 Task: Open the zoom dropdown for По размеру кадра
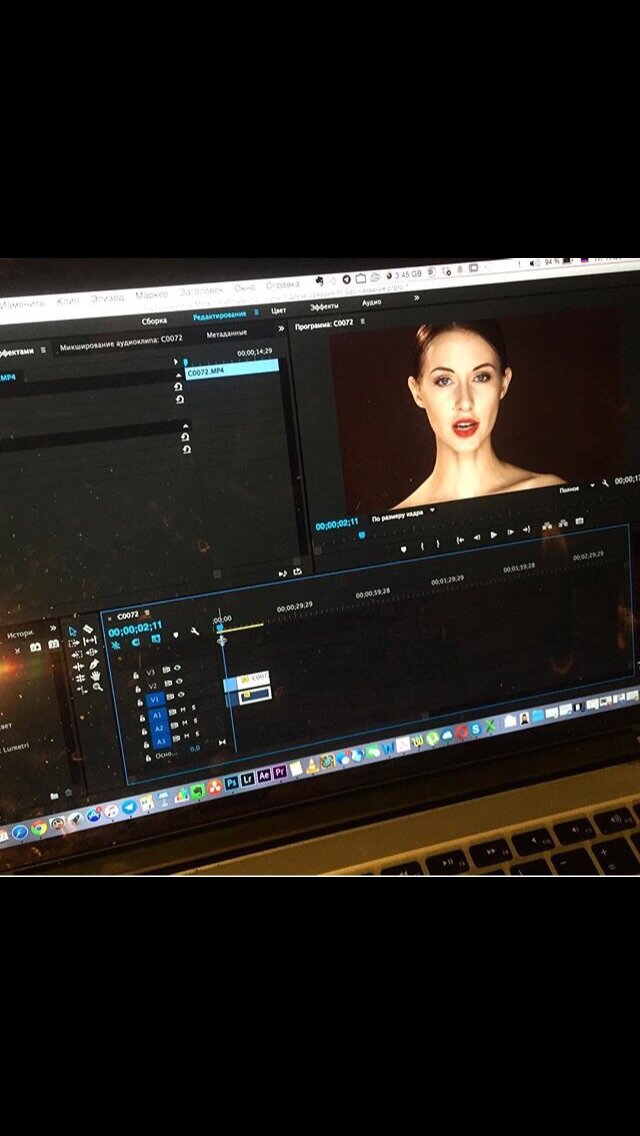pos(432,510)
